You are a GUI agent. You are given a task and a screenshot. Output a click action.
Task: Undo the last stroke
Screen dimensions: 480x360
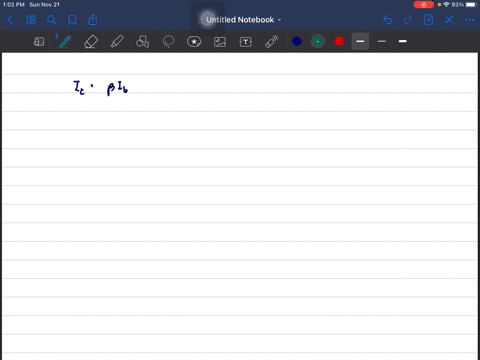[x=387, y=20]
